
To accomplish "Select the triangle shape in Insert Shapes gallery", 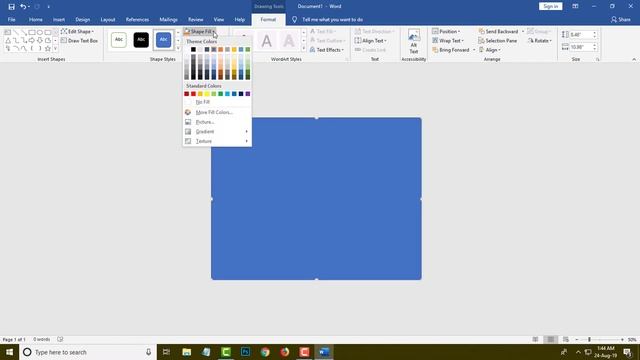I will click(8, 40).
